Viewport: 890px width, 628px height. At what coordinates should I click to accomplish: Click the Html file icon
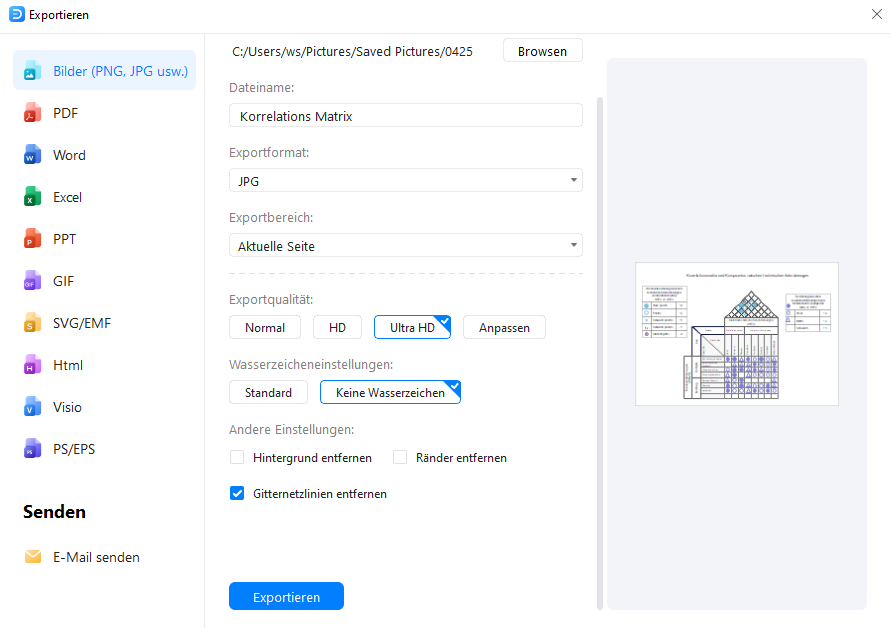(x=32, y=365)
